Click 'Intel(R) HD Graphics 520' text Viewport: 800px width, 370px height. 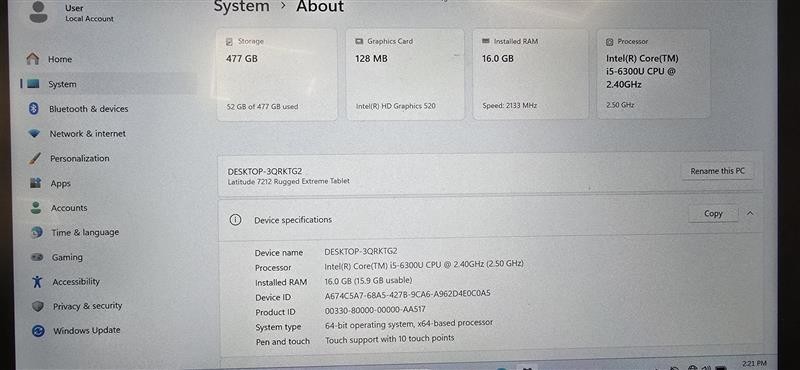coord(396,106)
